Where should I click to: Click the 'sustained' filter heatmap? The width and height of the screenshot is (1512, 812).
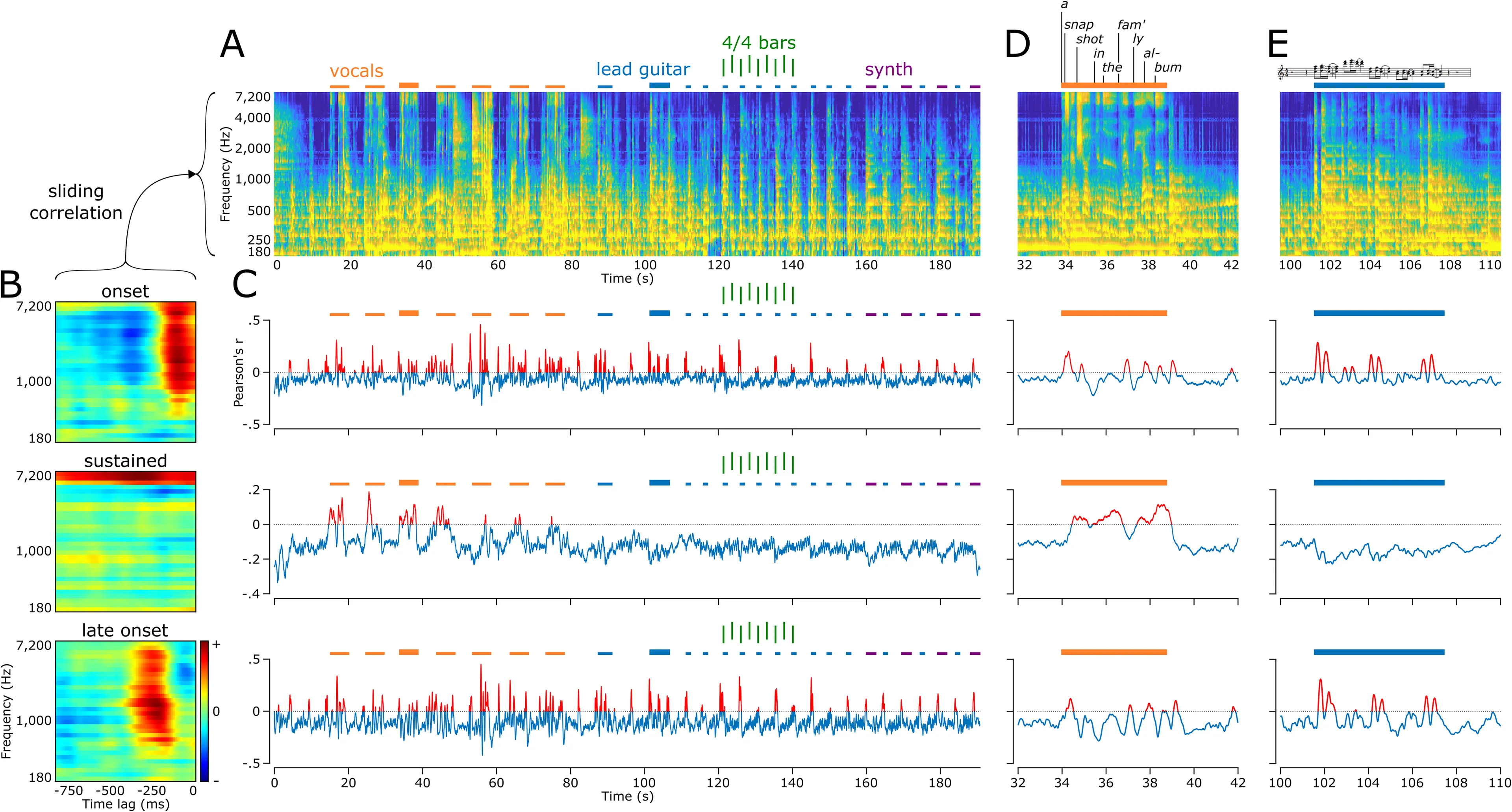[126, 541]
